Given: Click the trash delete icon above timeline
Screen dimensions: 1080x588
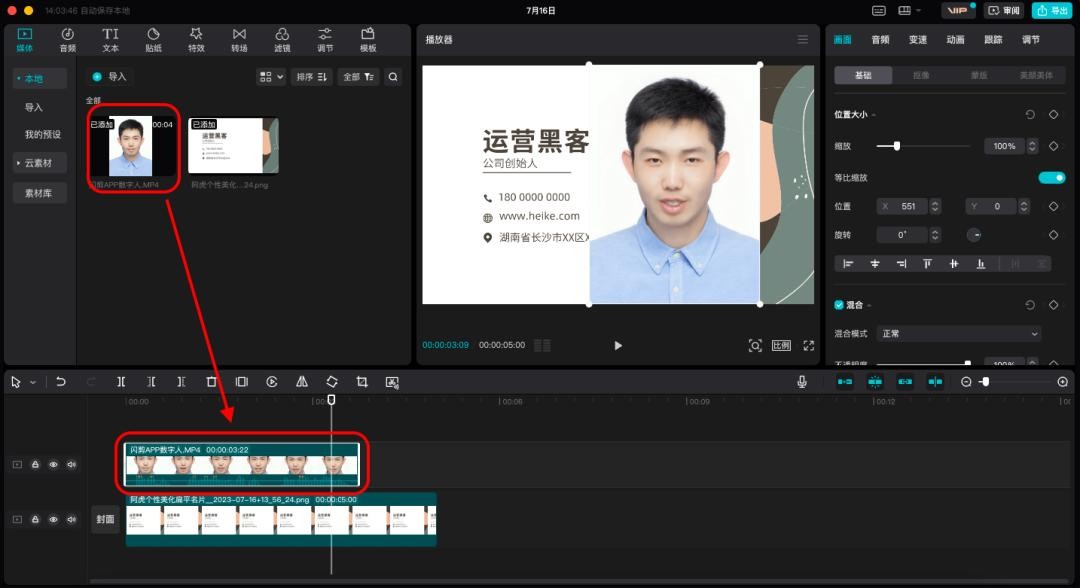Looking at the screenshot, I should click(211, 382).
